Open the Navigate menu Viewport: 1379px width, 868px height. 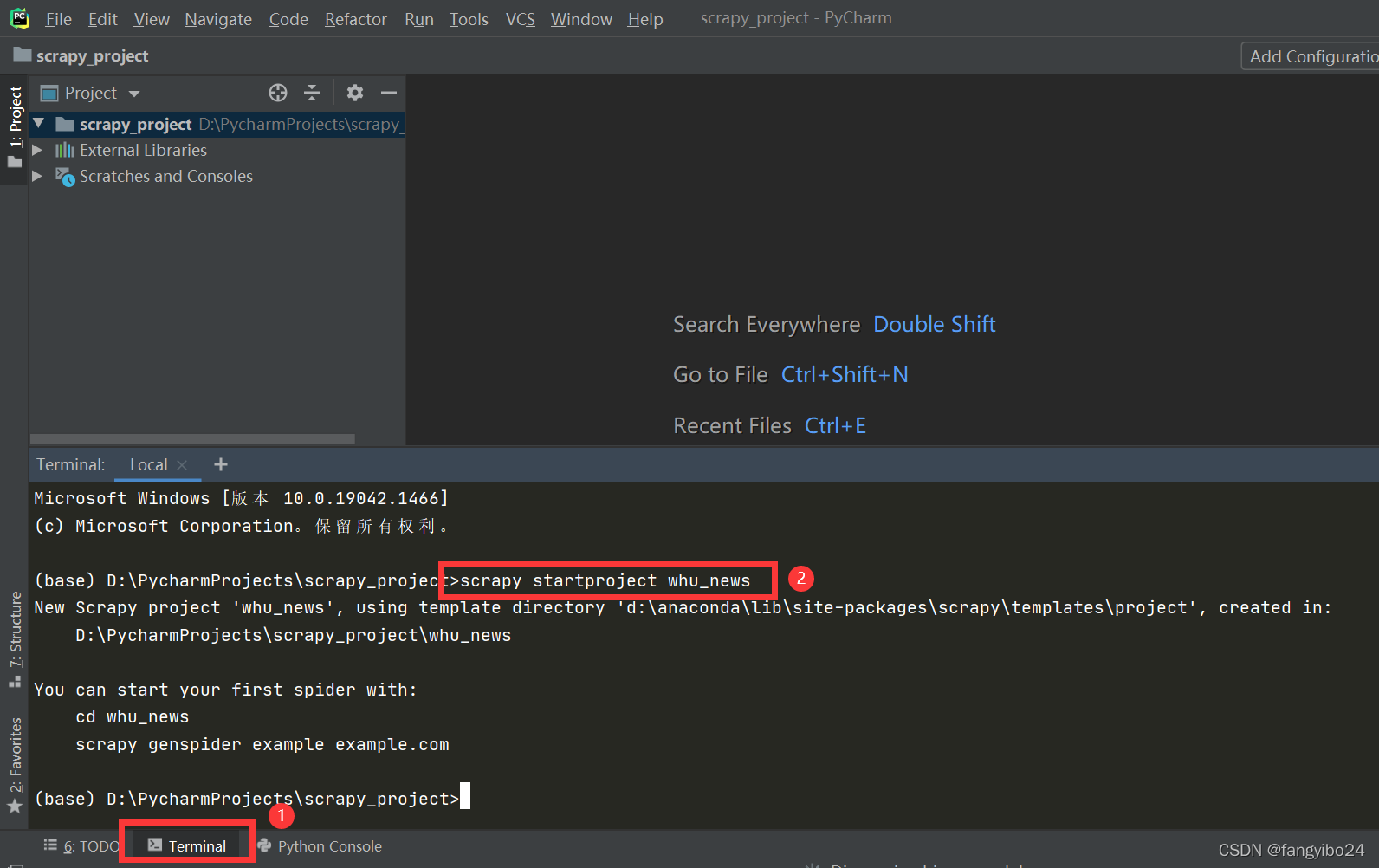click(218, 19)
